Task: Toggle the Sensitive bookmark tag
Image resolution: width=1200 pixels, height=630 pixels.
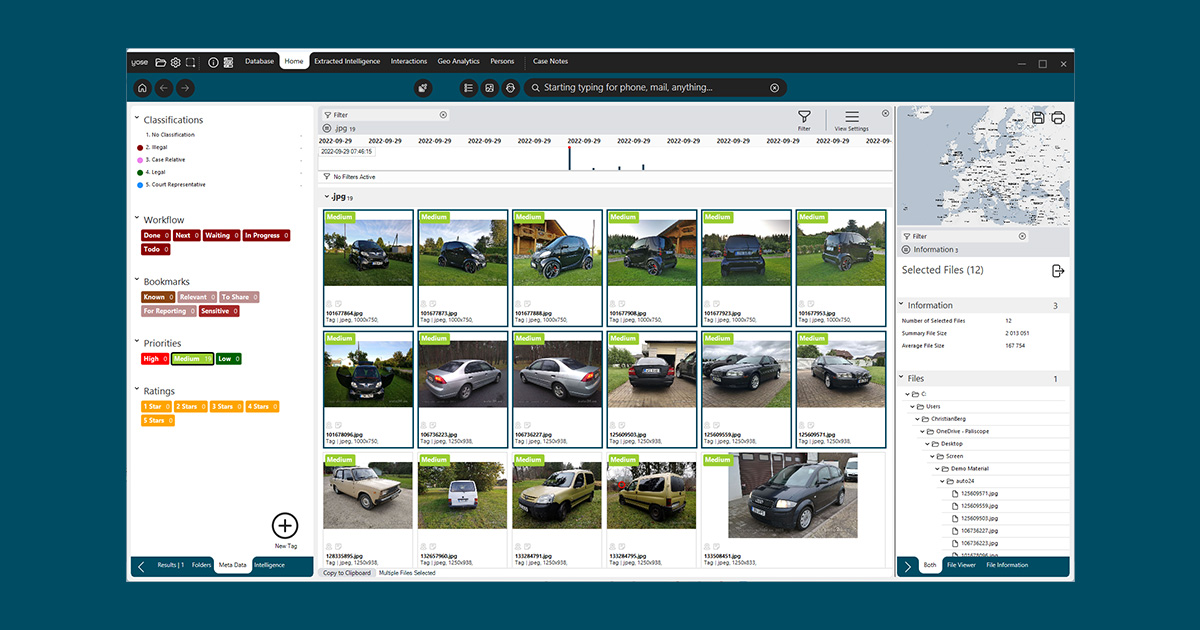Action: tap(219, 311)
